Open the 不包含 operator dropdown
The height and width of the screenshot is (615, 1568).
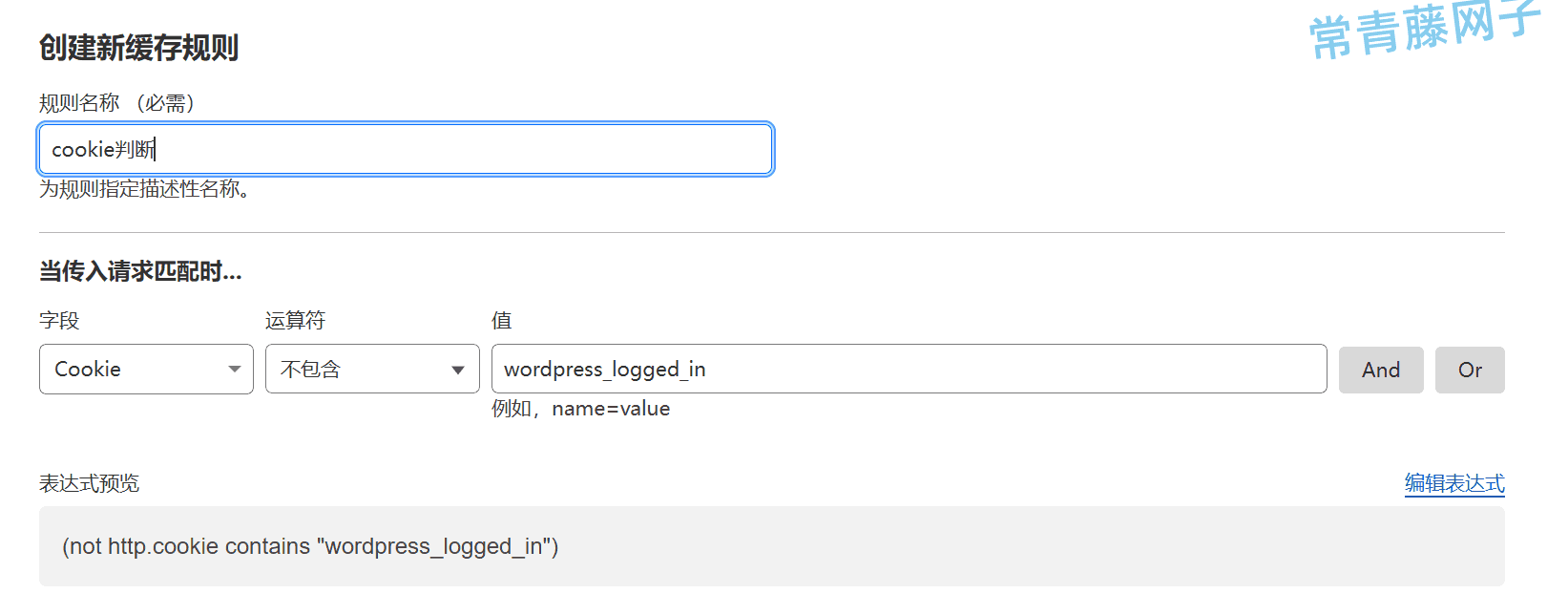pyautogui.click(x=372, y=369)
